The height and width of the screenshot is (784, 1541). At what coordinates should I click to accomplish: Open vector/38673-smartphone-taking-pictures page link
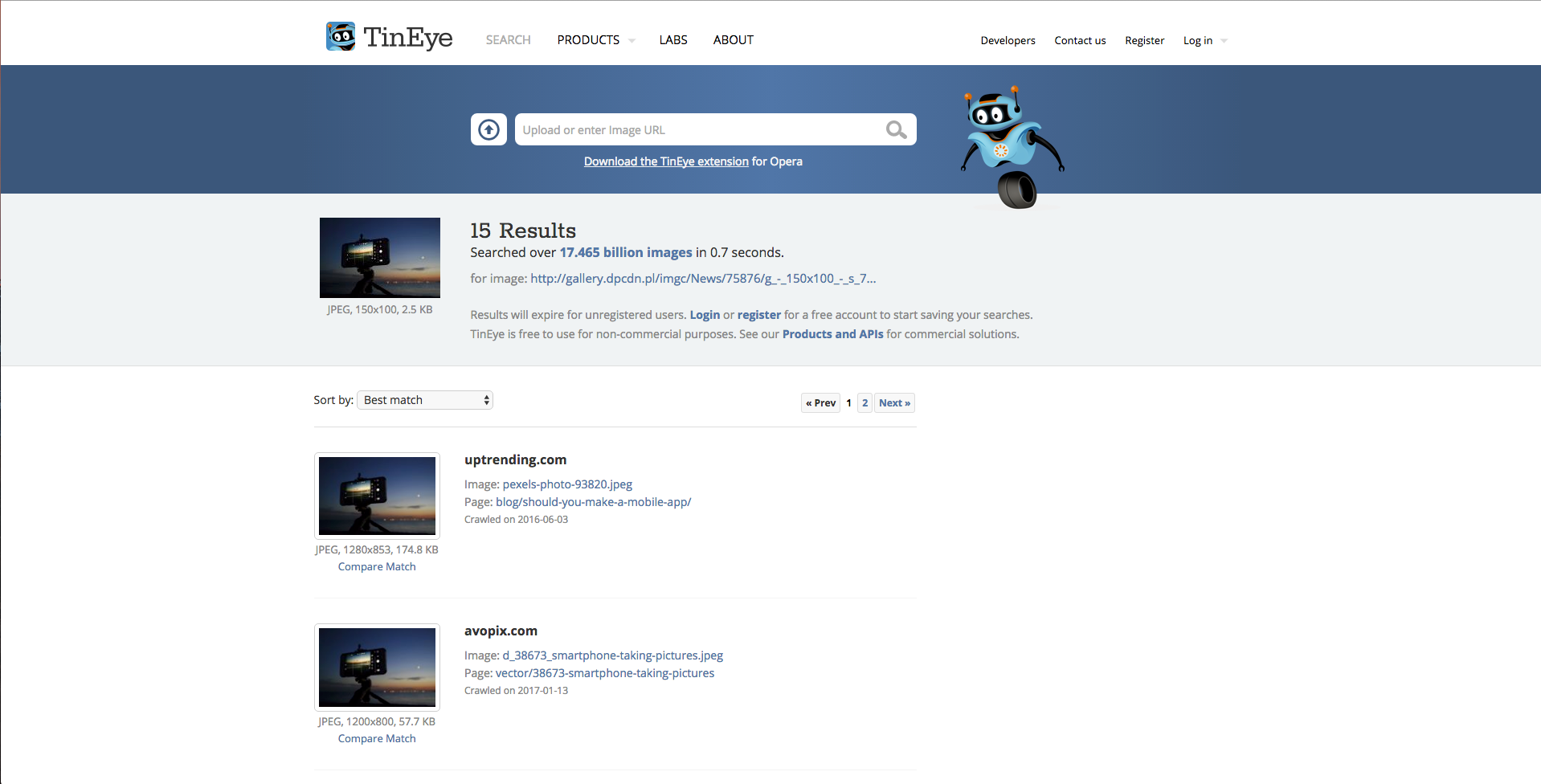tap(605, 673)
